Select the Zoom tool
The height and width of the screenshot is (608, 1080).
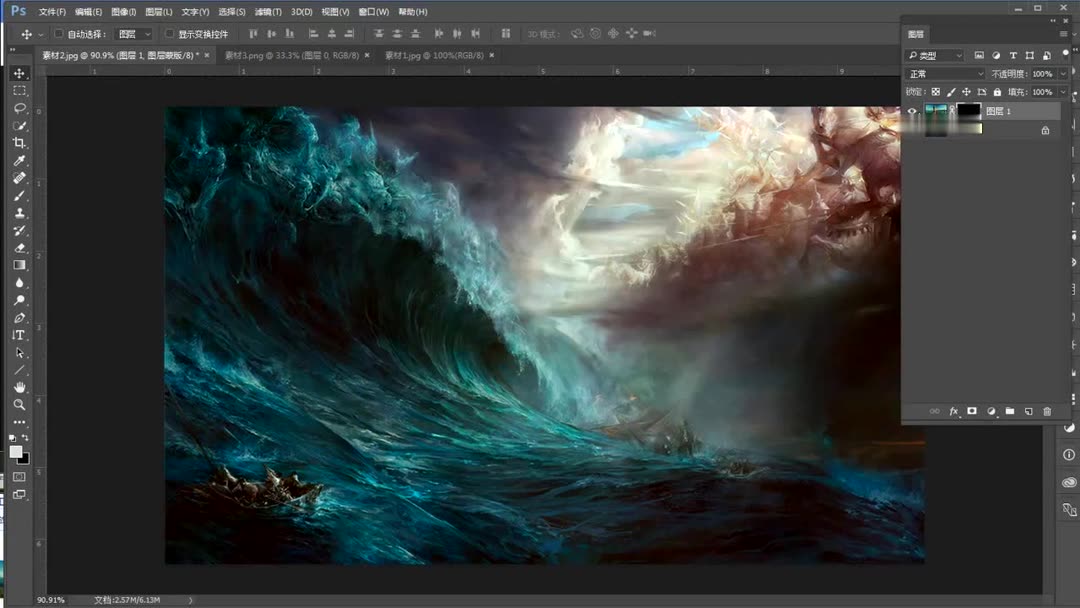tap(20, 404)
